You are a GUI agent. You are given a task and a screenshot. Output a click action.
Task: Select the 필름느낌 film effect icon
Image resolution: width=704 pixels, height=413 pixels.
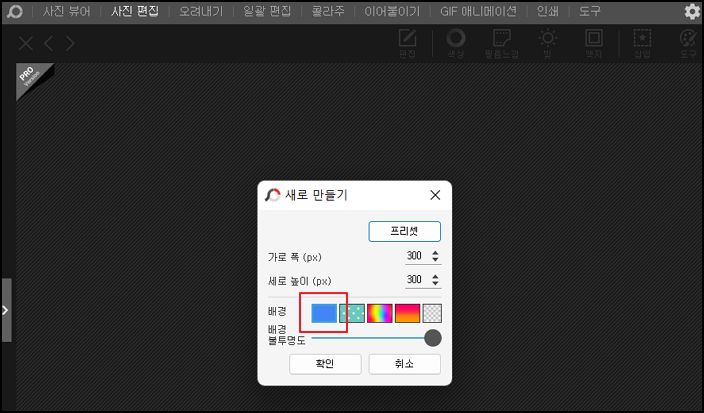[x=502, y=44]
